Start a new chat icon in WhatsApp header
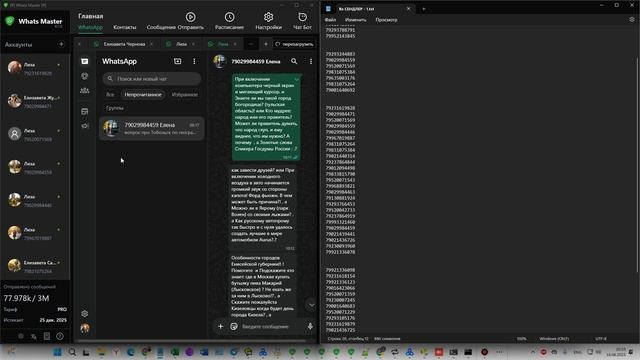640x360 pixels. (178, 61)
